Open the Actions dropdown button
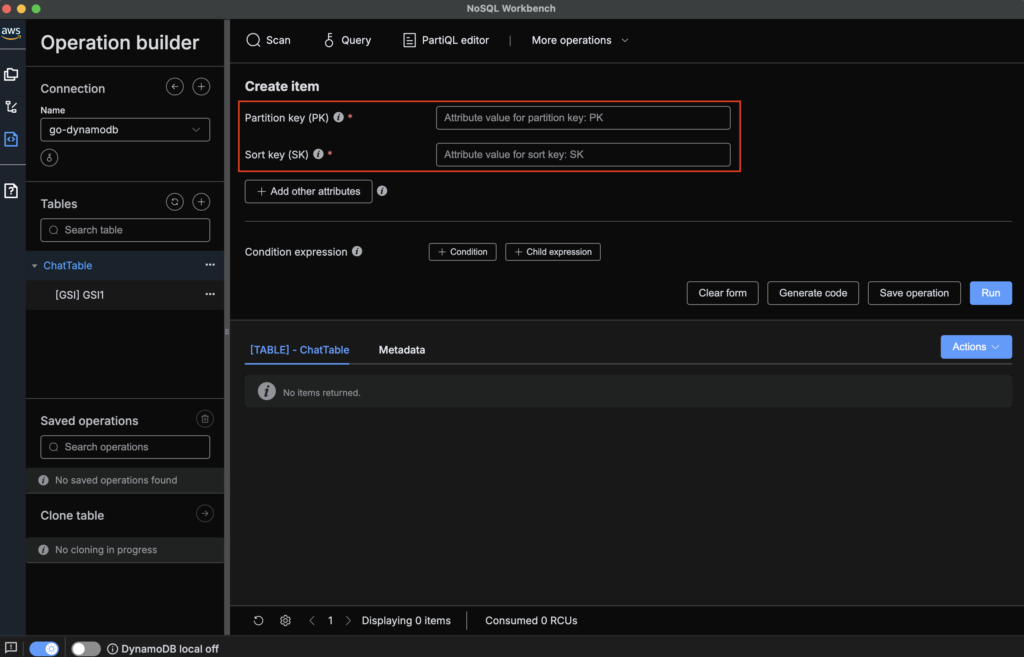 [975, 347]
